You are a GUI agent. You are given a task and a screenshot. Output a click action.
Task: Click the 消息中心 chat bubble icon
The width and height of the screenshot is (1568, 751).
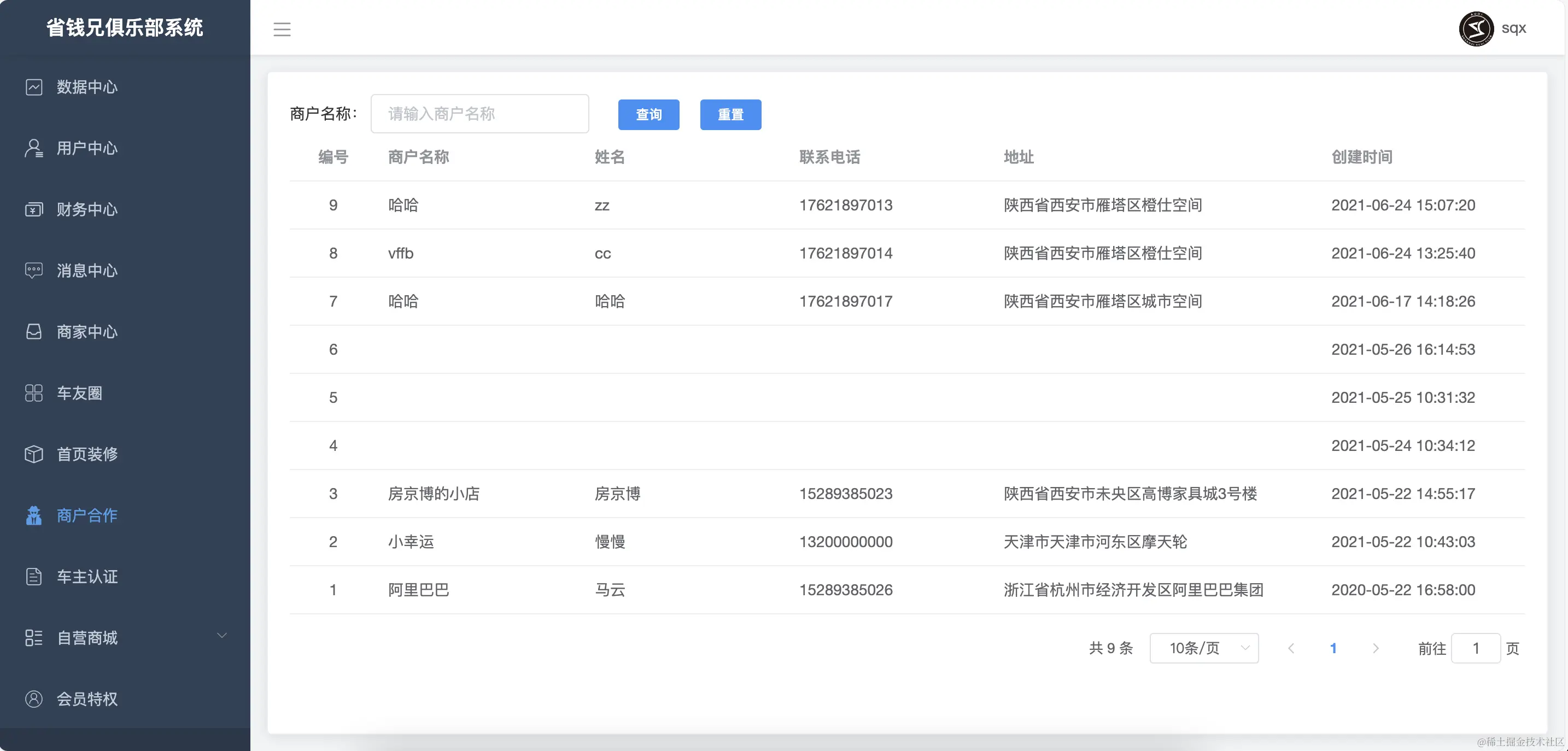point(34,270)
